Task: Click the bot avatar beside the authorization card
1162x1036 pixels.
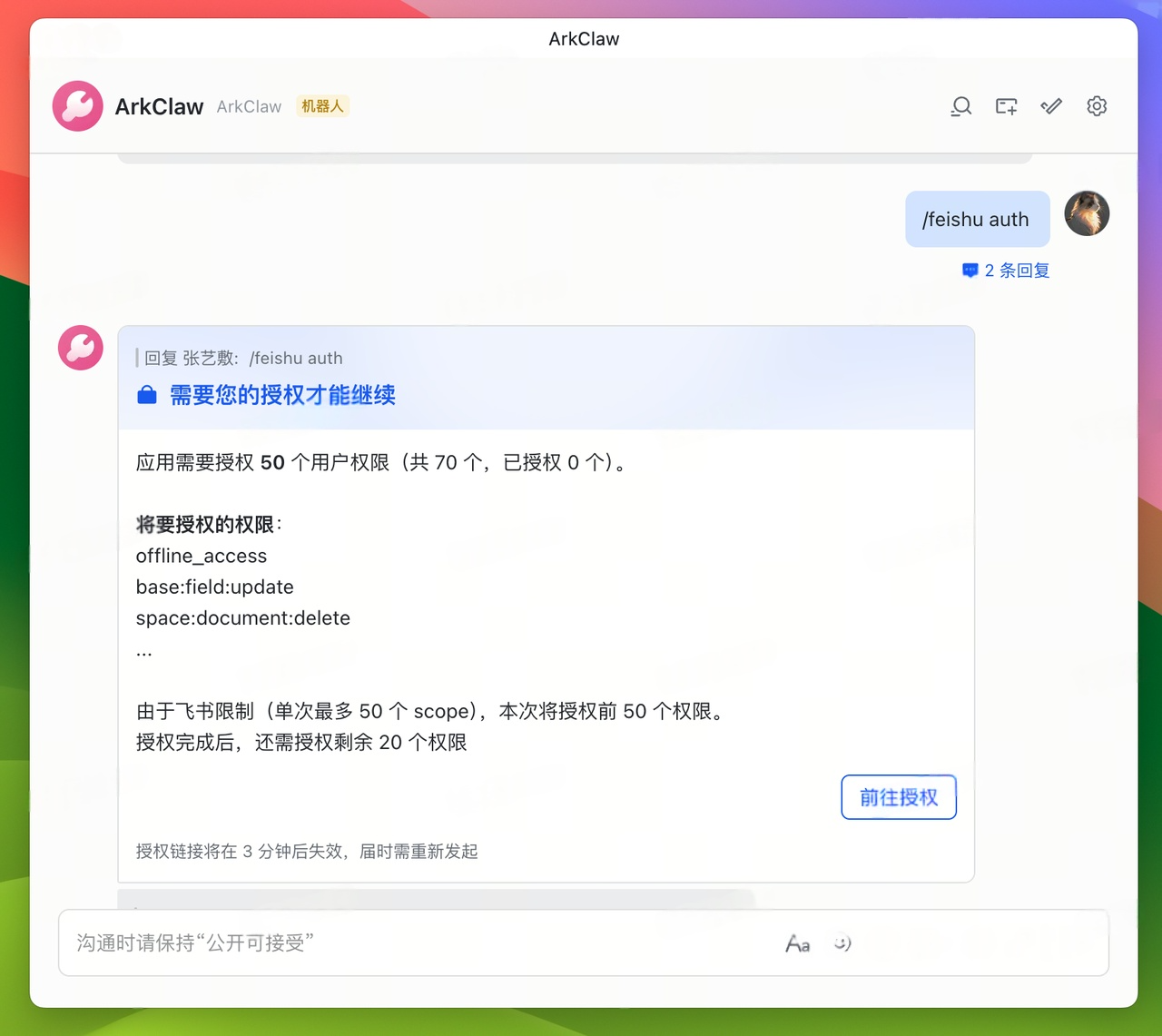Action: (x=80, y=348)
